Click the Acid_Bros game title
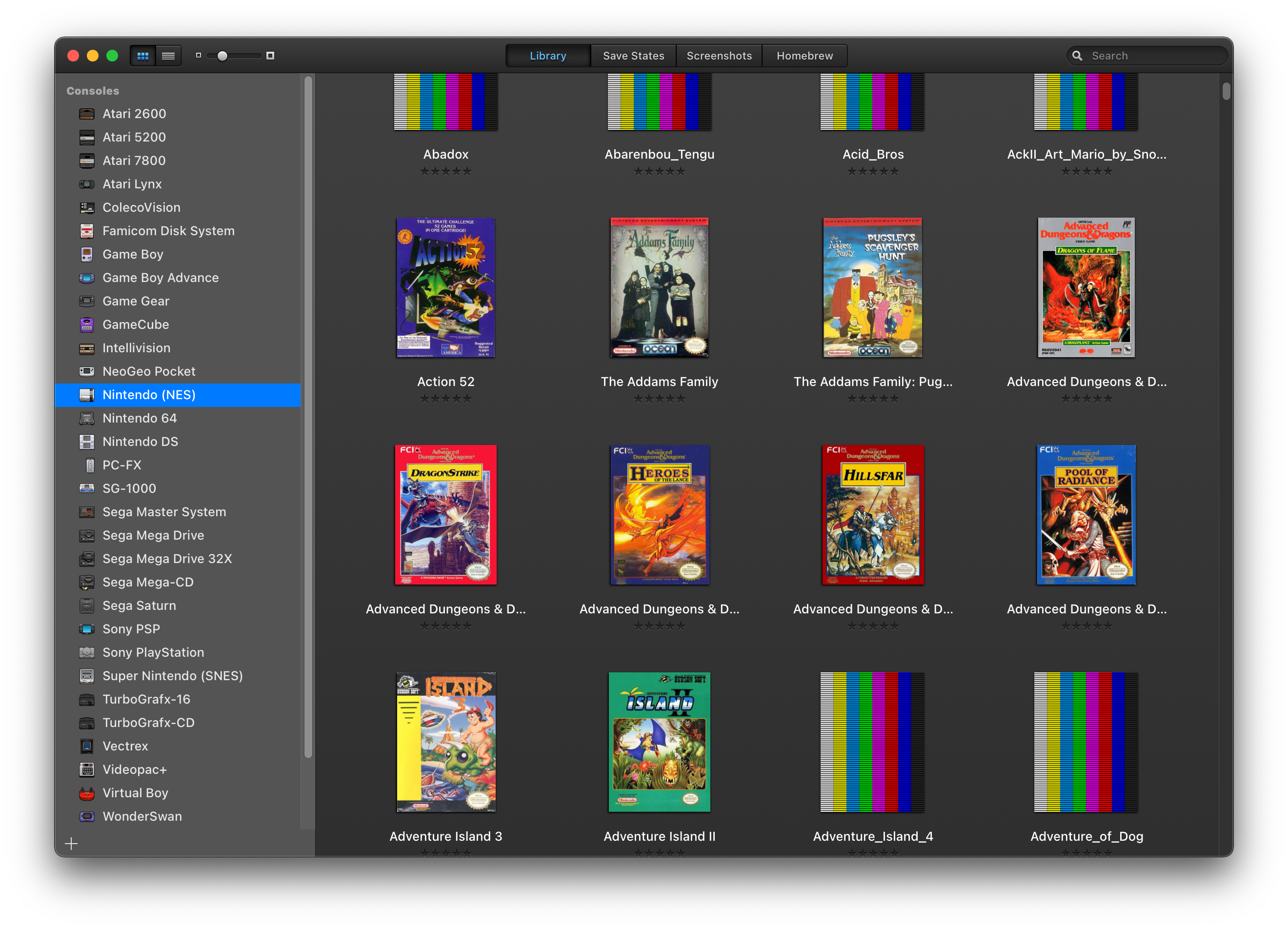The width and height of the screenshot is (1288, 929). 873,155
